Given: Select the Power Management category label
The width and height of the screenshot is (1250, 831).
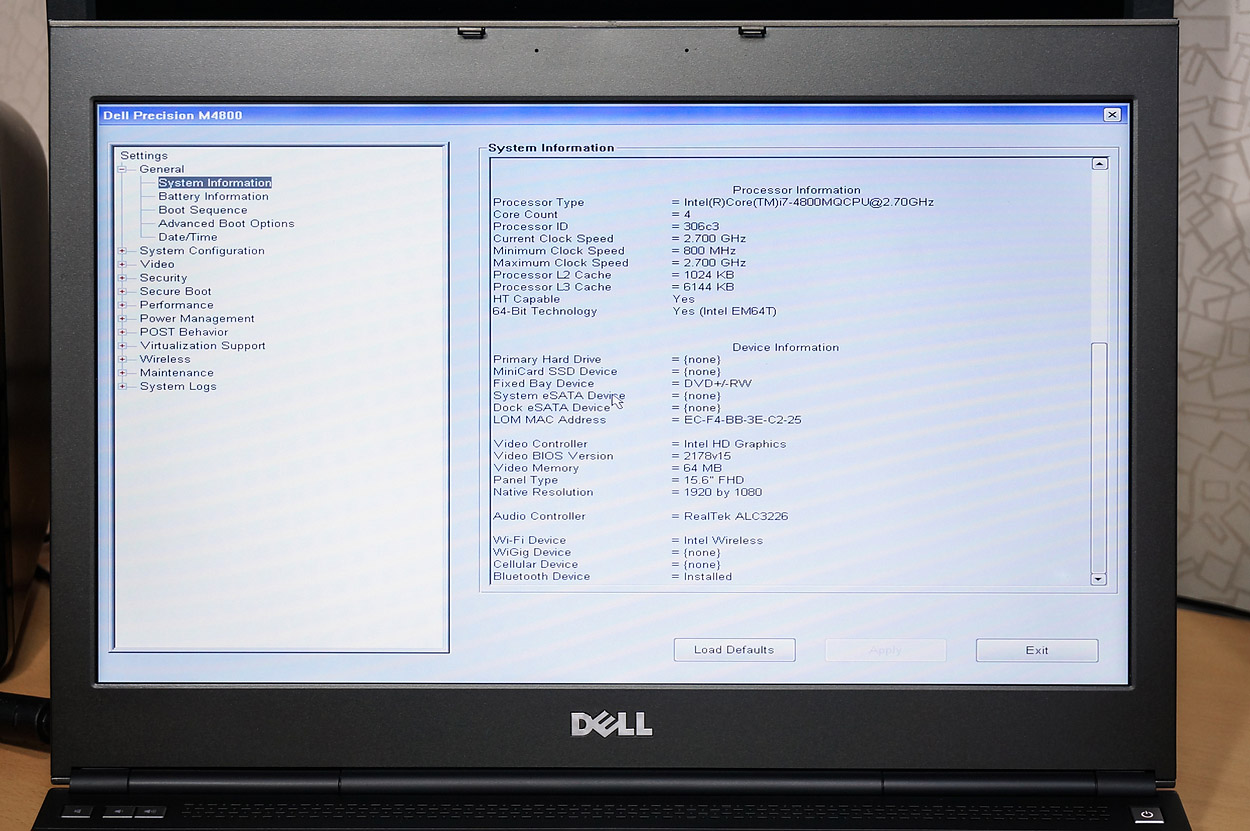Looking at the screenshot, I should pos(197,319).
